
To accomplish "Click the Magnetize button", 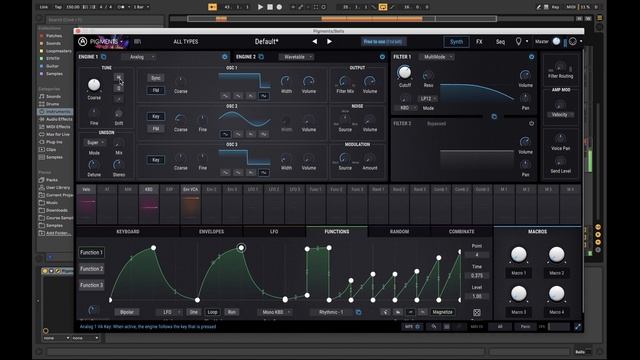I will click(442, 312).
